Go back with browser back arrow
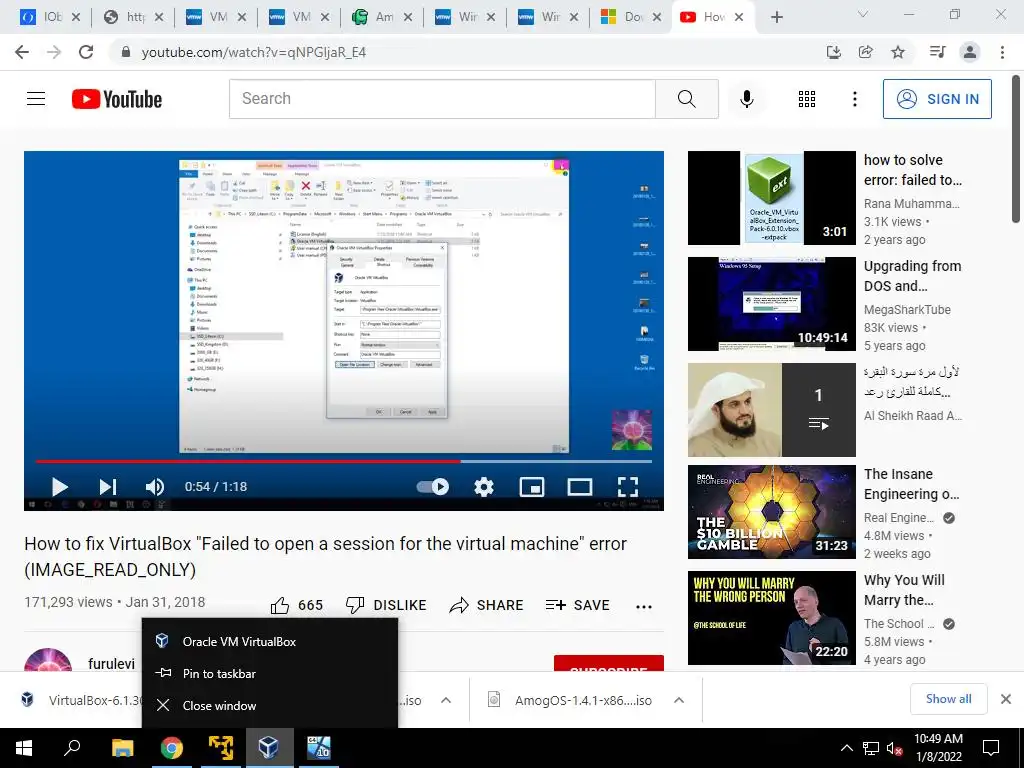 [x=22, y=52]
